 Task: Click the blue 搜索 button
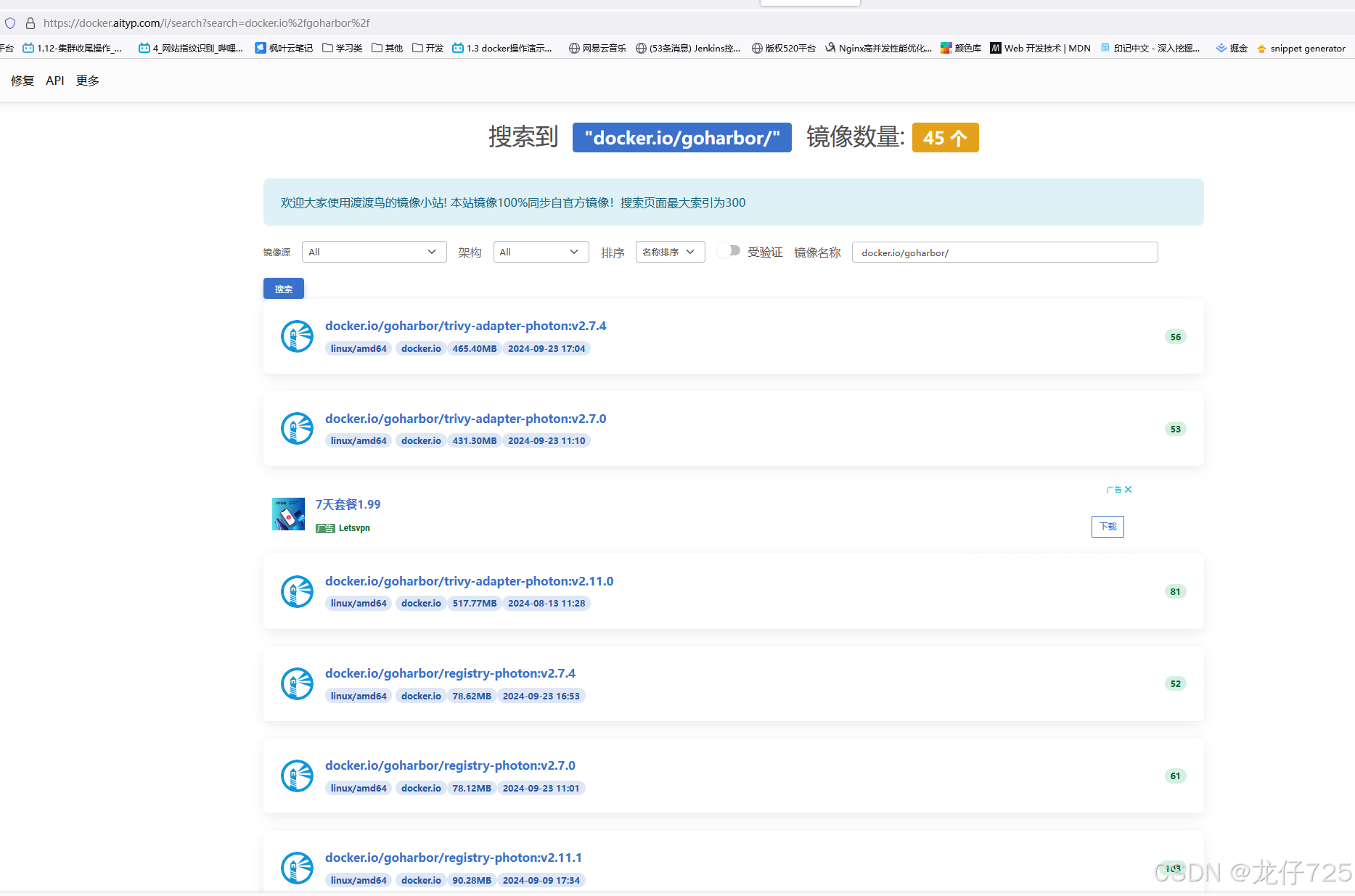[283, 289]
